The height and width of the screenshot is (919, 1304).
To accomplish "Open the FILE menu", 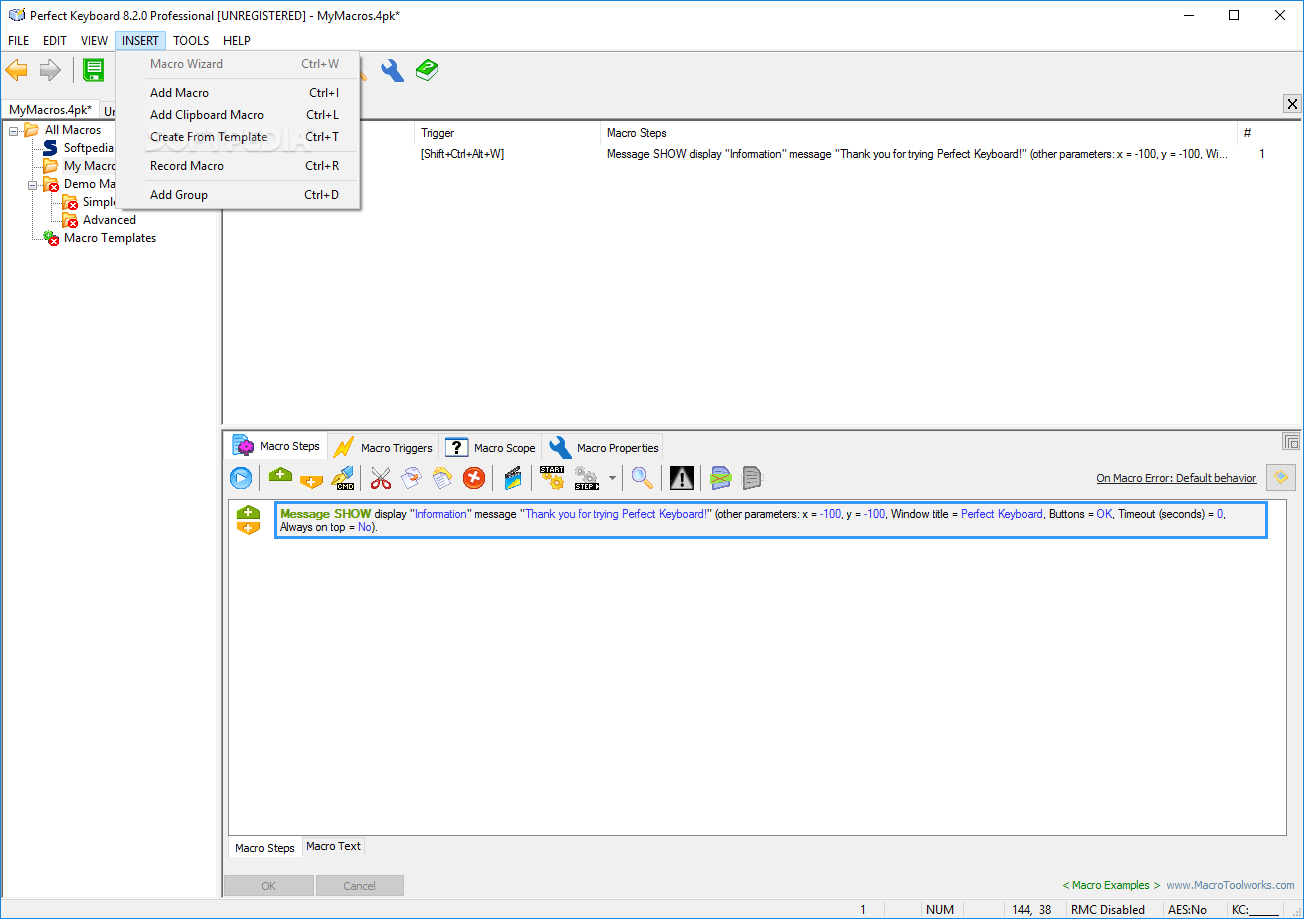I will coord(19,41).
